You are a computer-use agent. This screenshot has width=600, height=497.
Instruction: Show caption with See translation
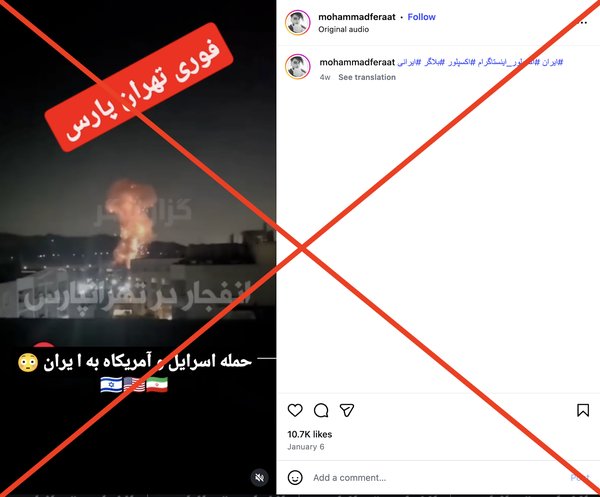(367, 77)
